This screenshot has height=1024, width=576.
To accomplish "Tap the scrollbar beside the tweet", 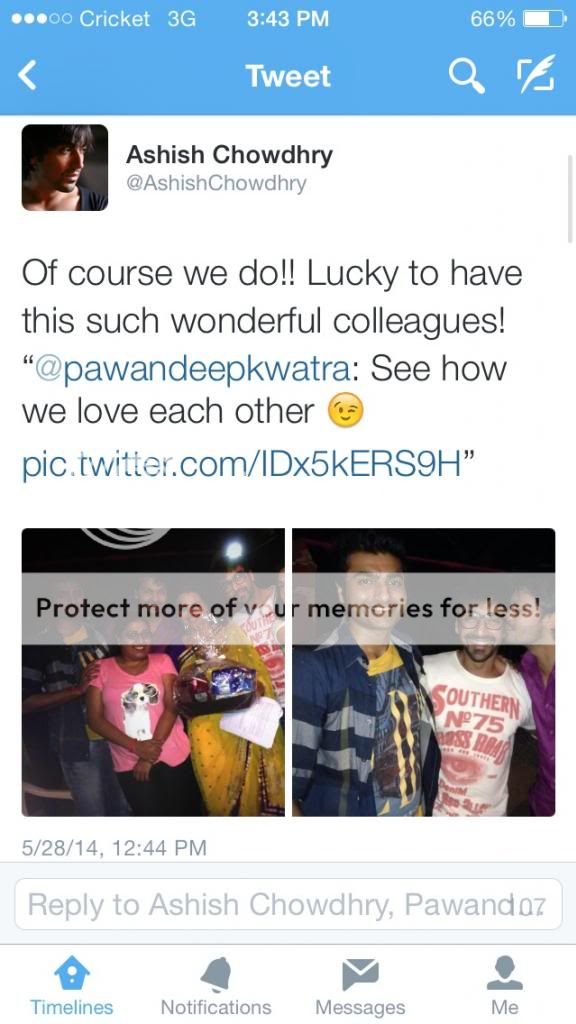I will click(x=570, y=199).
